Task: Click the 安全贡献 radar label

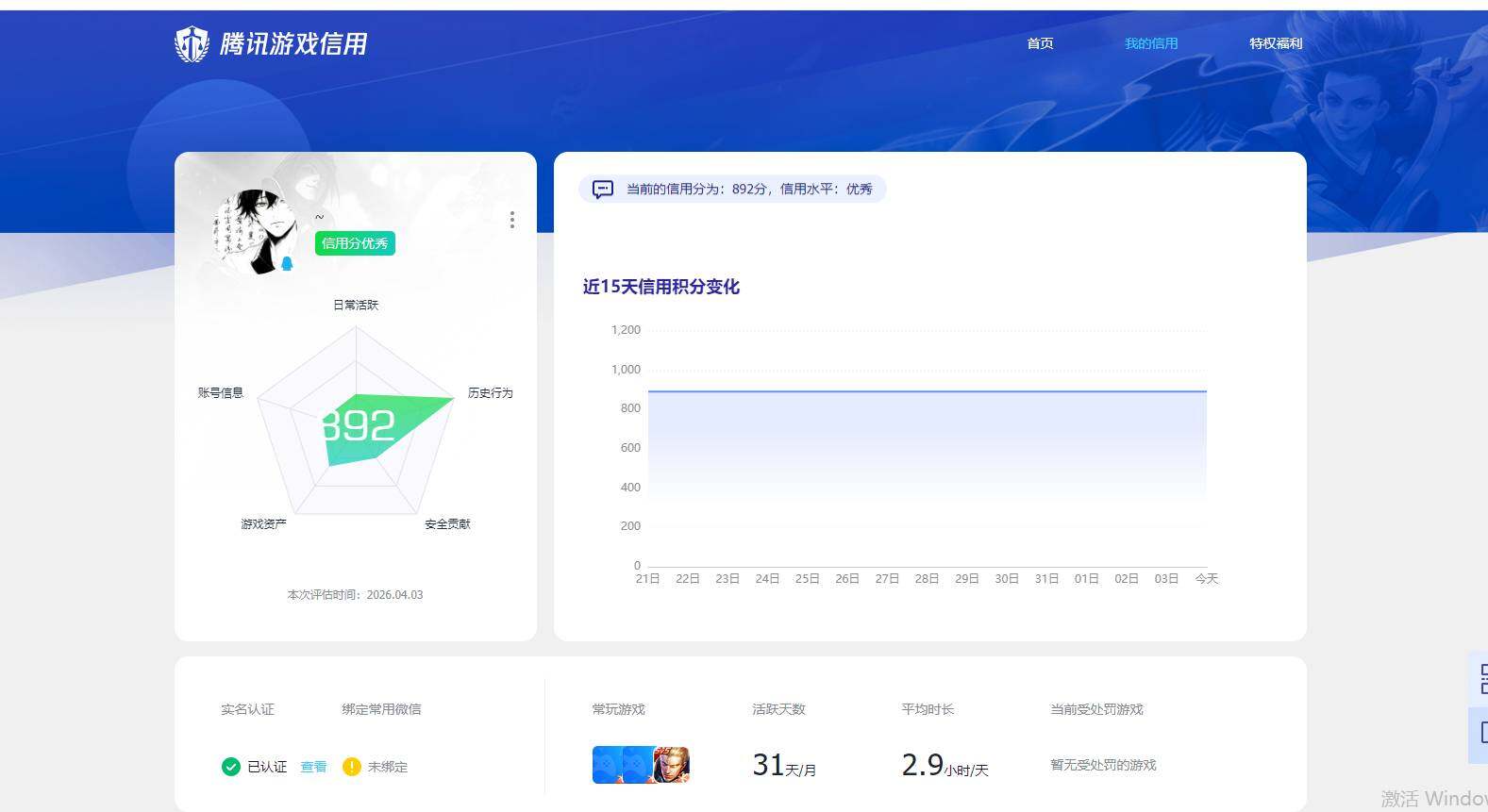Action: (x=447, y=523)
